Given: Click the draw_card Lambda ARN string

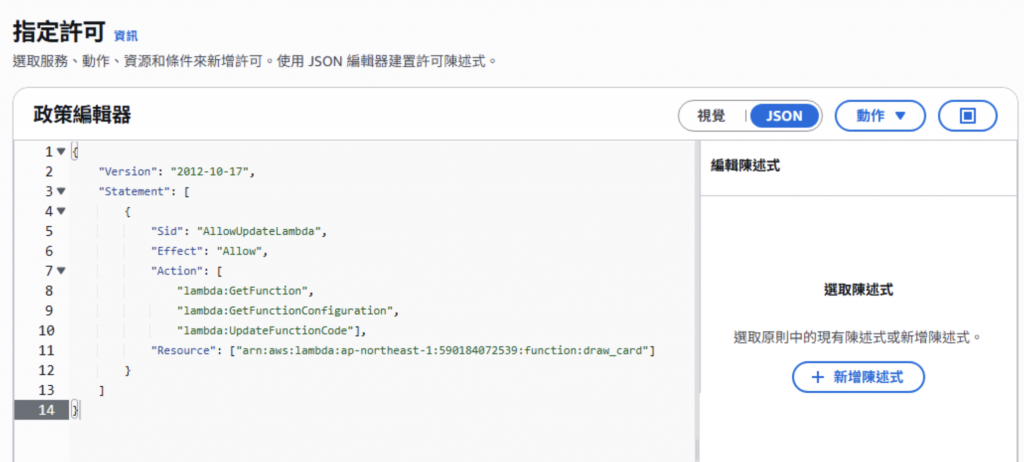Looking at the screenshot, I should (441, 350).
